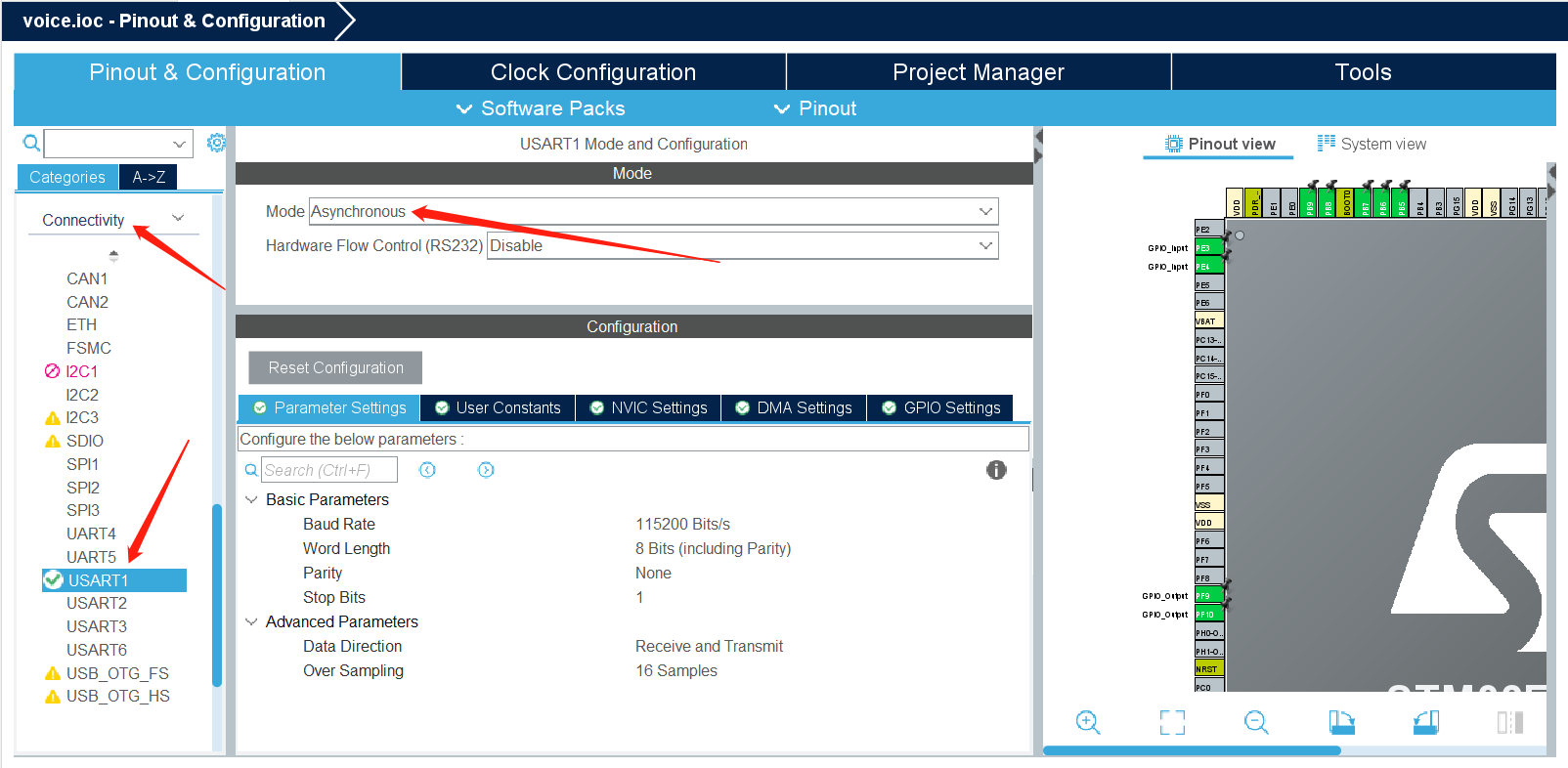
Task: Select pin PB9 on the top edge
Action: (x=1309, y=202)
